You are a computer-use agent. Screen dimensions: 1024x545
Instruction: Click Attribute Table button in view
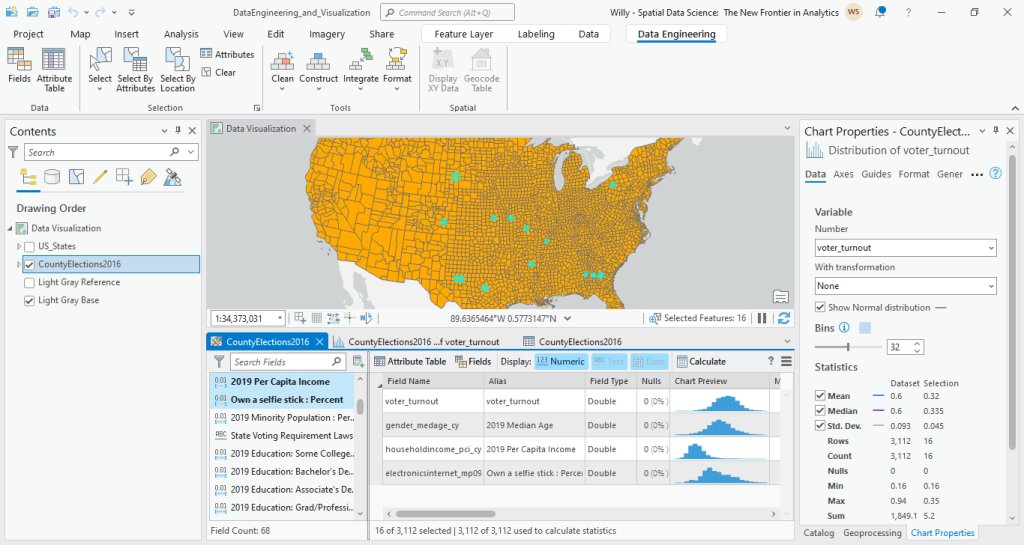[409, 361]
